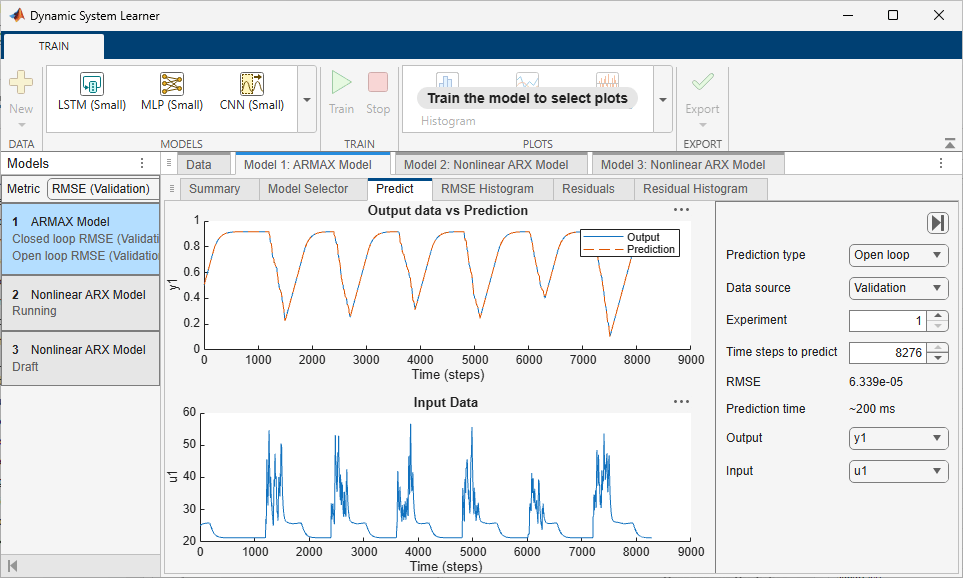Expand the models gallery dropdown arrow
This screenshot has height=578, width=963.
[307, 100]
